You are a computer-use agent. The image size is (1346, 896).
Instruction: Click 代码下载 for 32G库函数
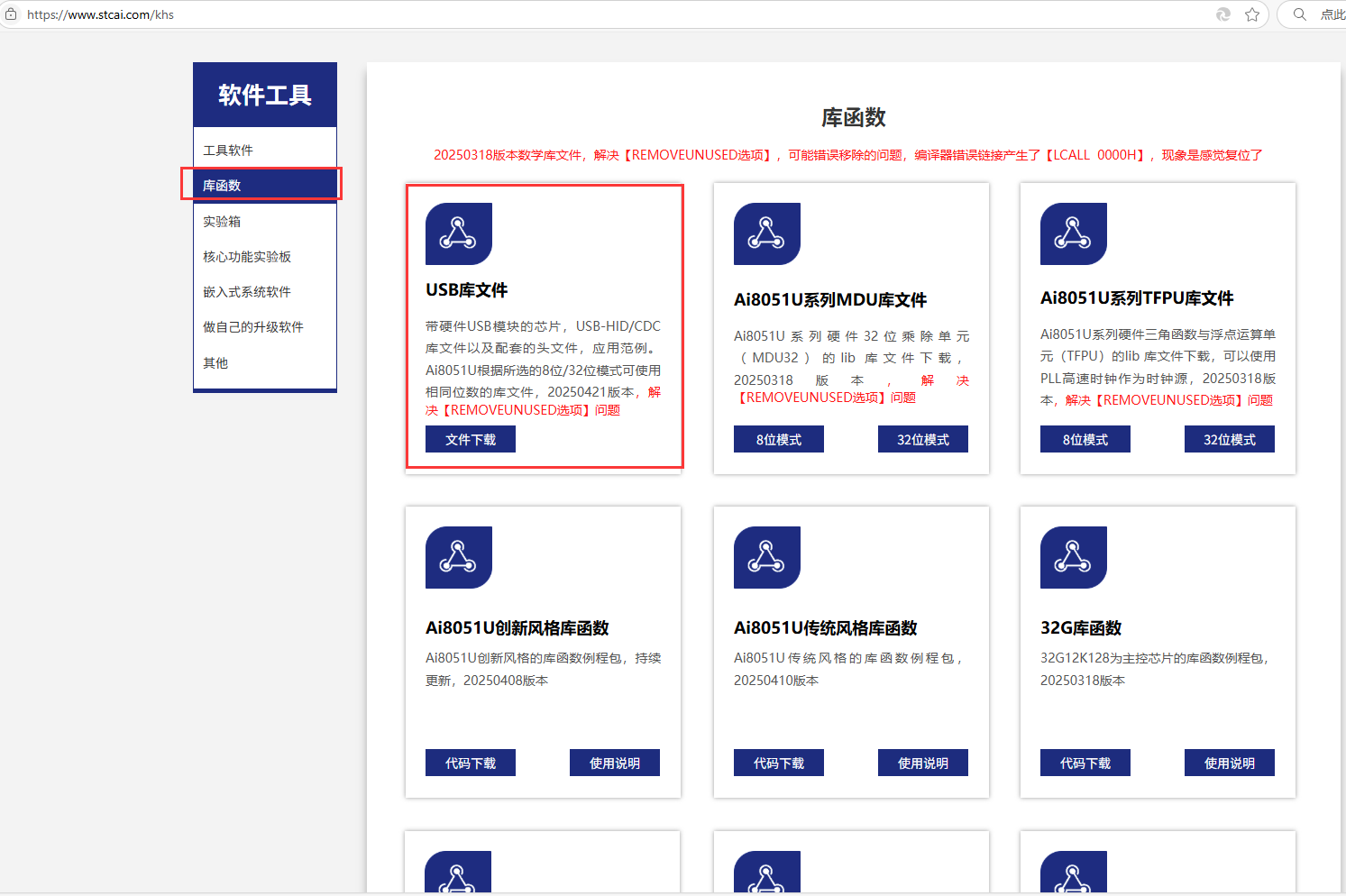click(1085, 763)
